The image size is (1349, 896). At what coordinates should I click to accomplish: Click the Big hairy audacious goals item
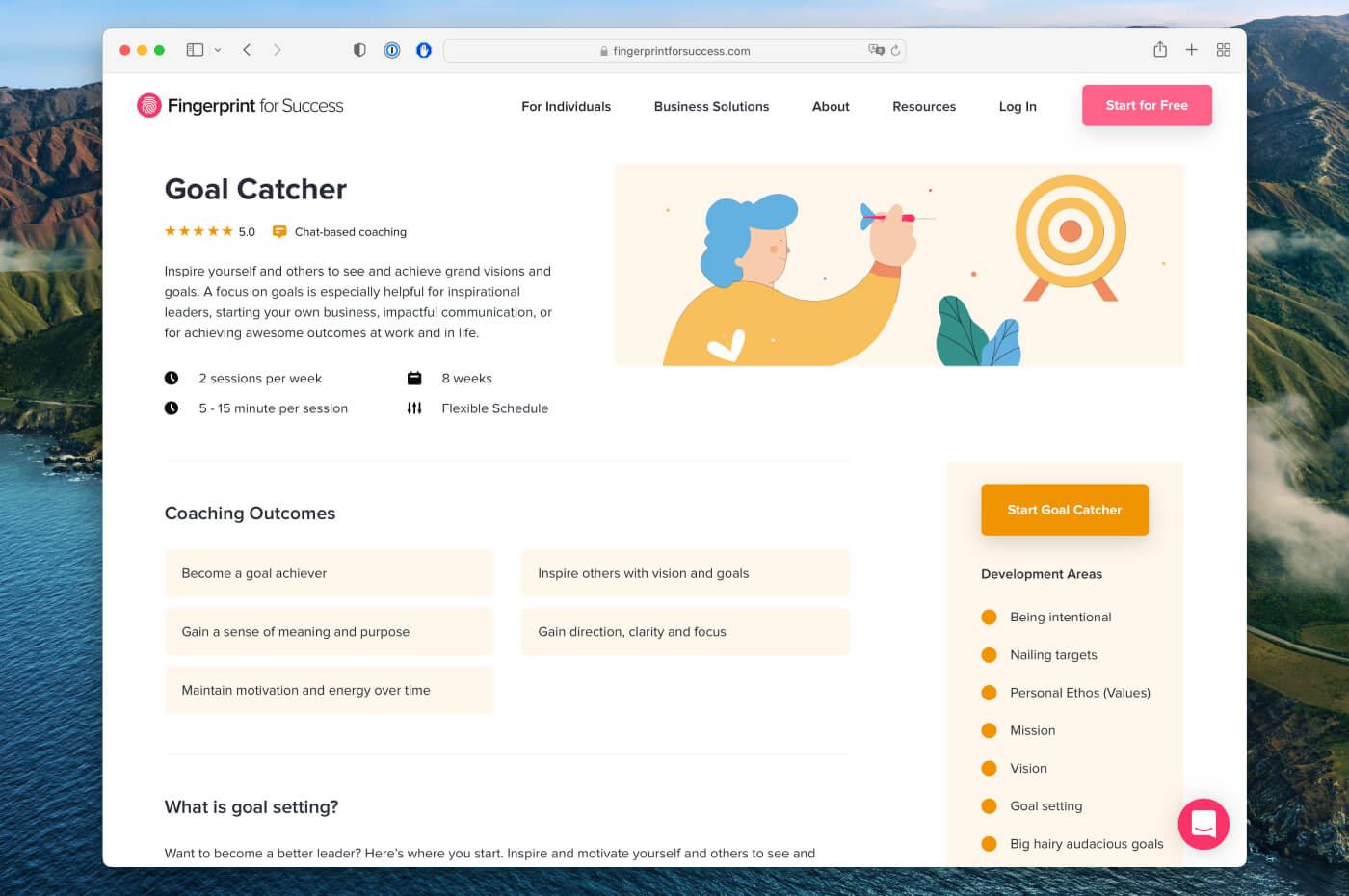(x=1072, y=844)
